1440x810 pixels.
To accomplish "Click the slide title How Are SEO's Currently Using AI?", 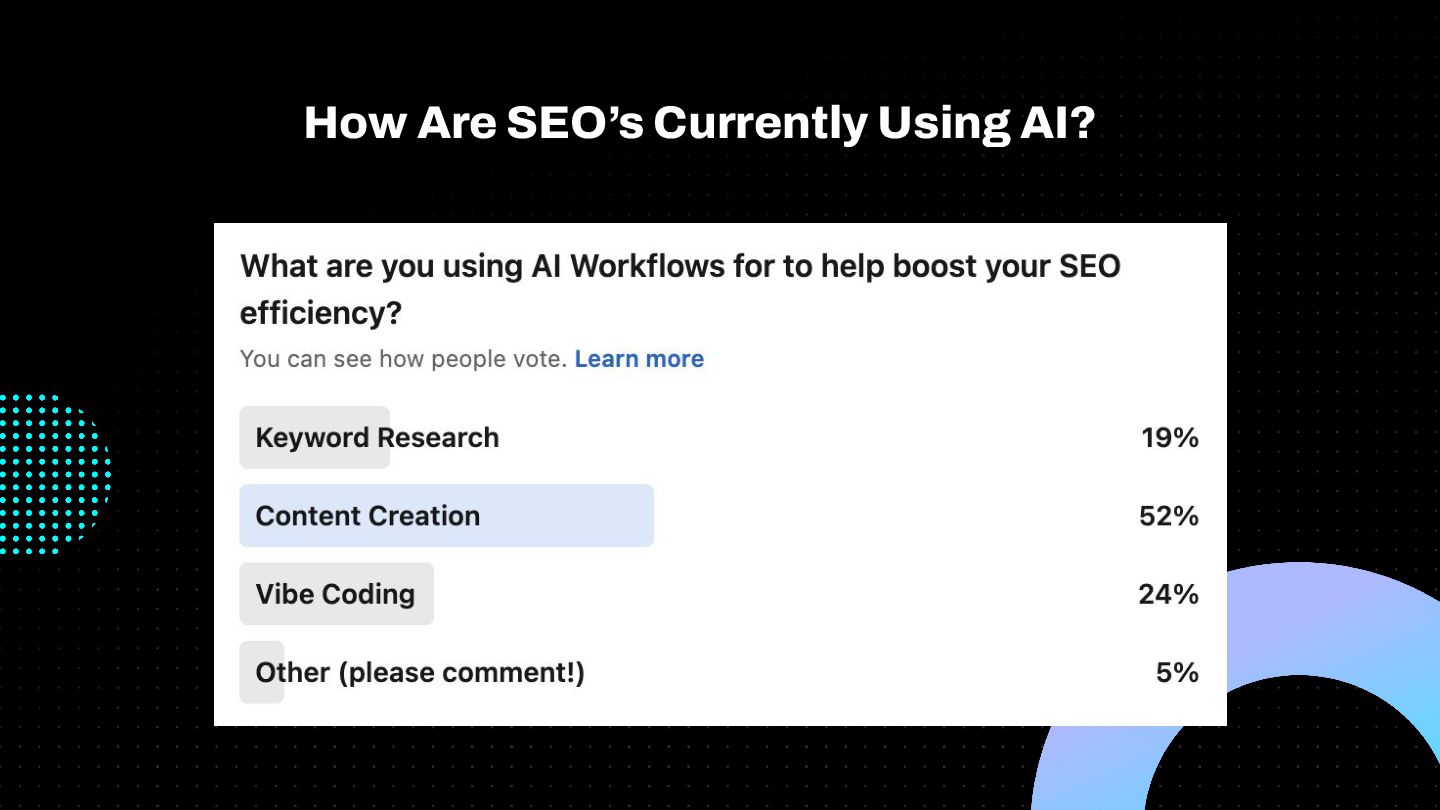I will point(699,123).
